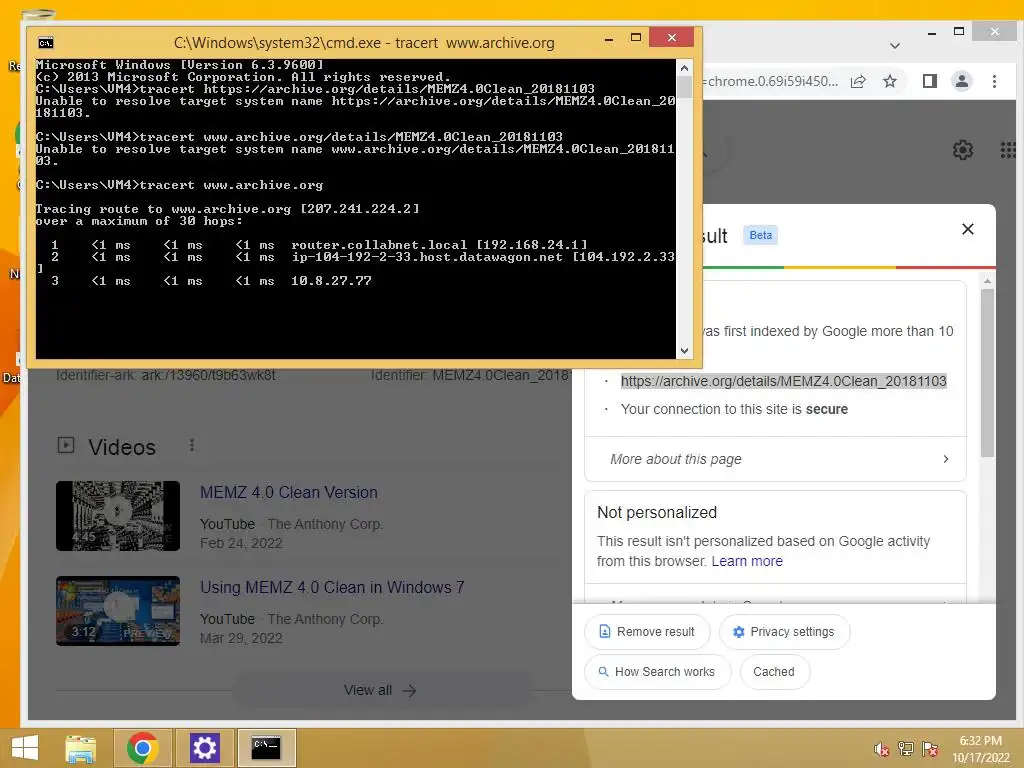This screenshot has width=1024, height=768.
Task: Click the Learn more link
Action: click(x=746, y=562)
